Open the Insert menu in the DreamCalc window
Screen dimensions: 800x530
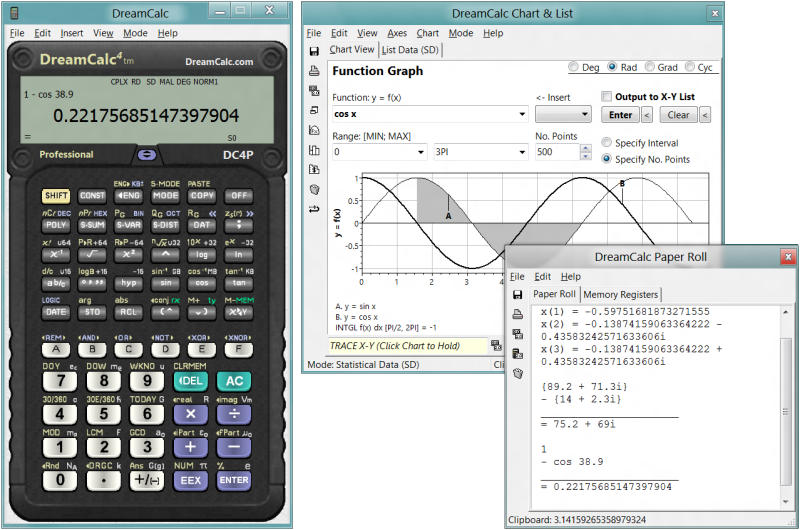tap(71, 33)
